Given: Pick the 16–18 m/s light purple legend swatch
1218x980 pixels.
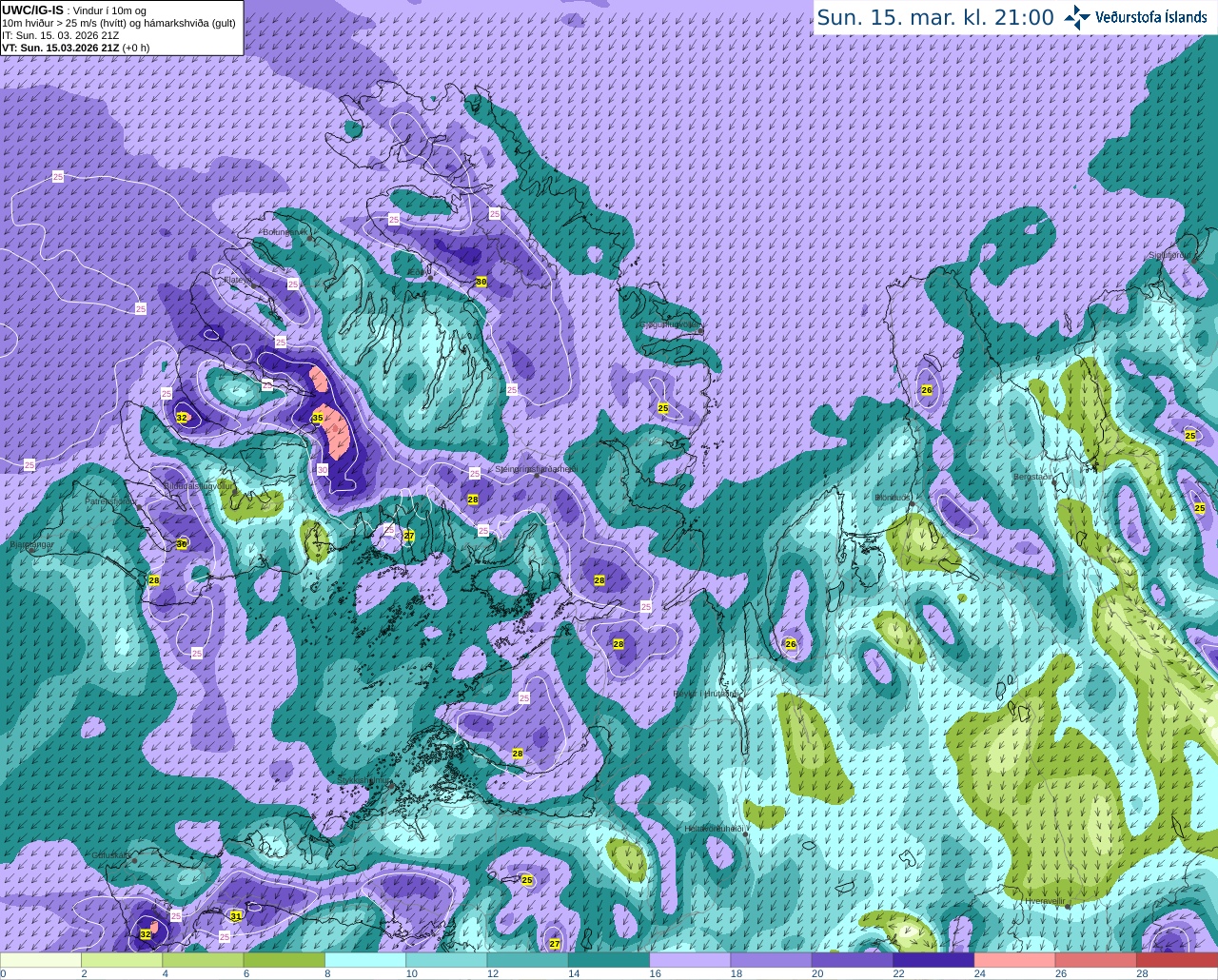Looking at the screenshot, I should [690, 960].
